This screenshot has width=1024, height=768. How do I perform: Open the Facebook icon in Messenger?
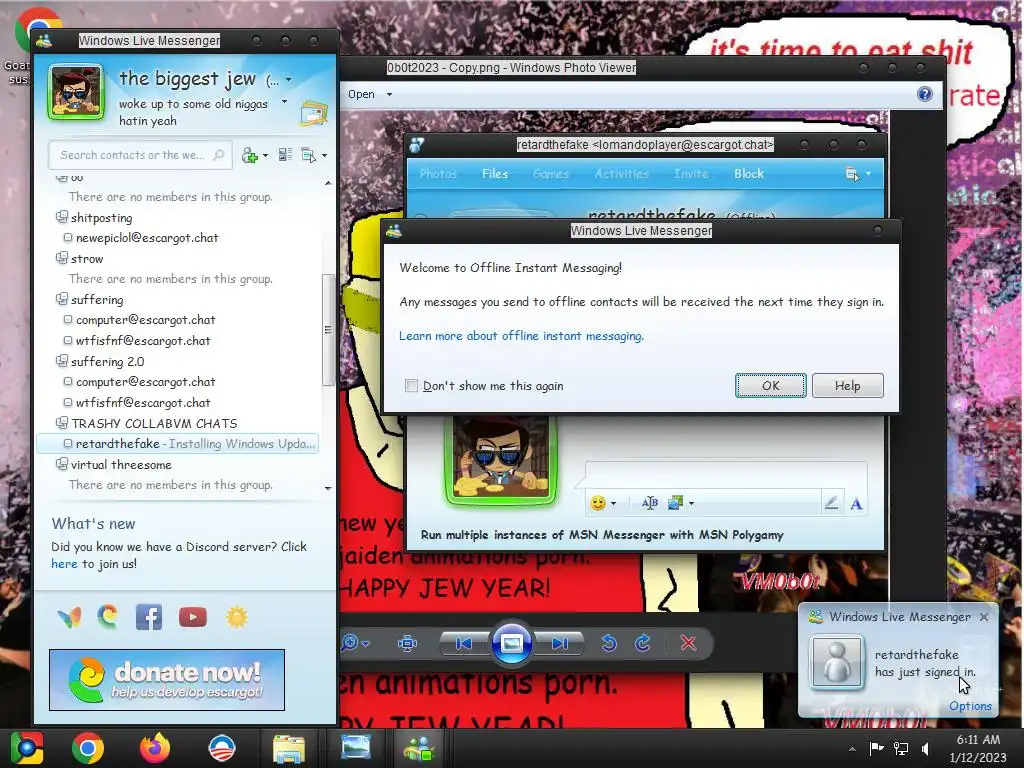click(149, 617)
